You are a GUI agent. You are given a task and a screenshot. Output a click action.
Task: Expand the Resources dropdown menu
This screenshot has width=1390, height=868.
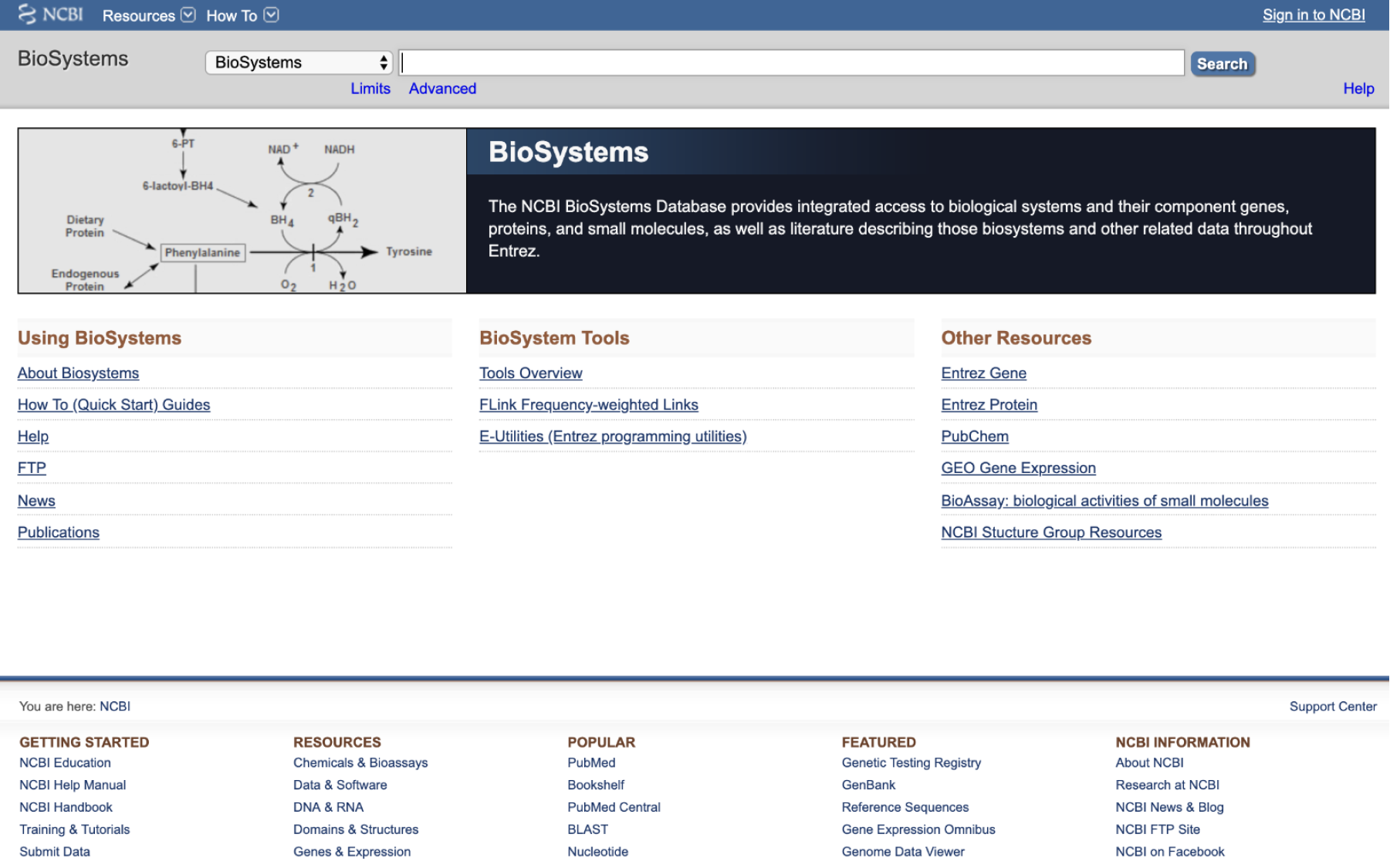[x=148, y=15]
